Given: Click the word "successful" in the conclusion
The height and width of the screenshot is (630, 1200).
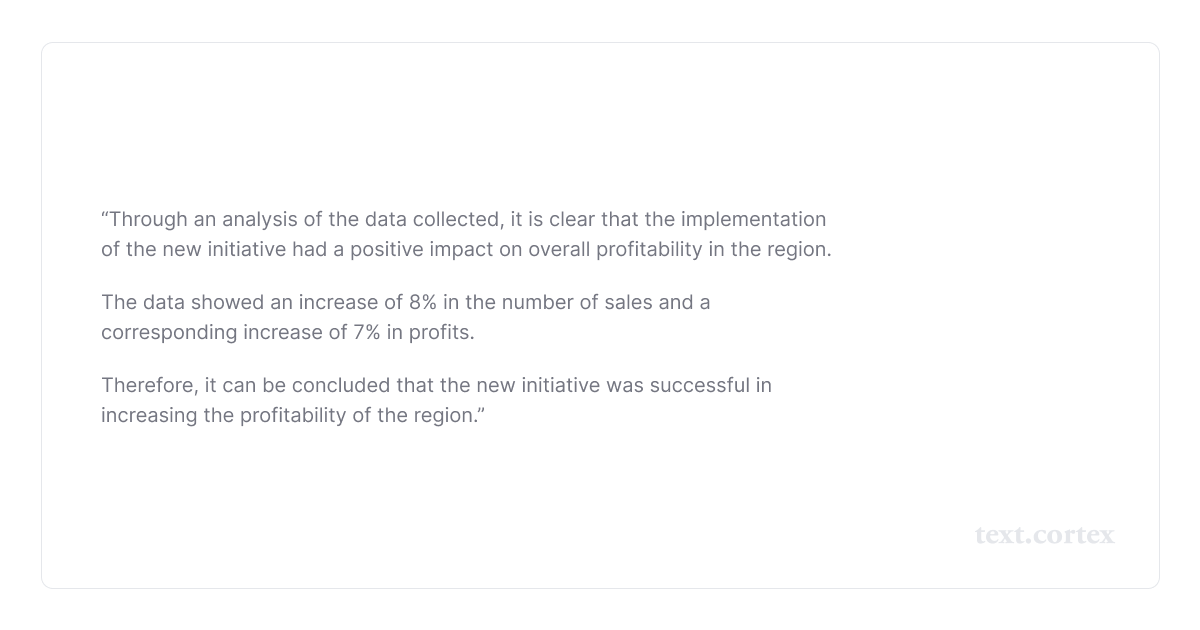Looking at the screenshot, I should [699, 385].
